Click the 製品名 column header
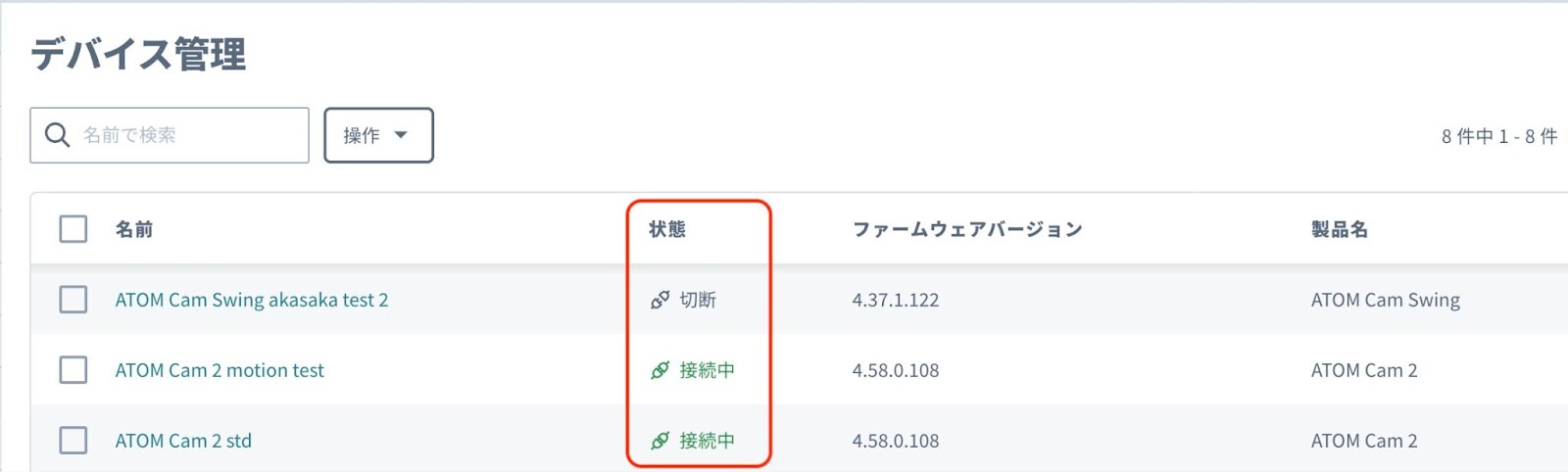This screenshot has height=472, width=1568. (x=1340, y=229)
